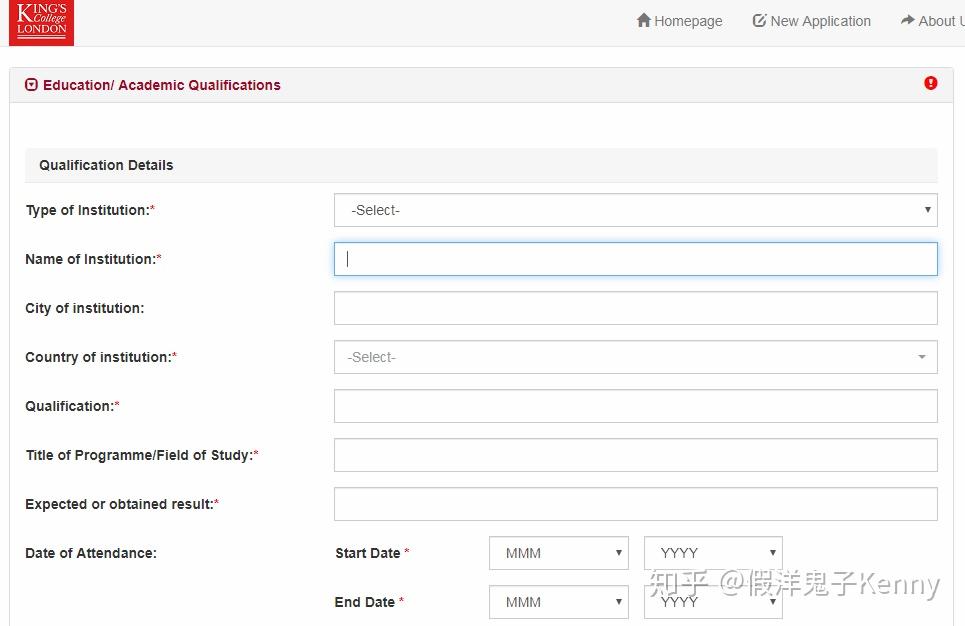Click the Expected or obtained result field
Image resolution: width=965 pixels, height=626 pixels.
pyautogui.click(x=636, y=504)
